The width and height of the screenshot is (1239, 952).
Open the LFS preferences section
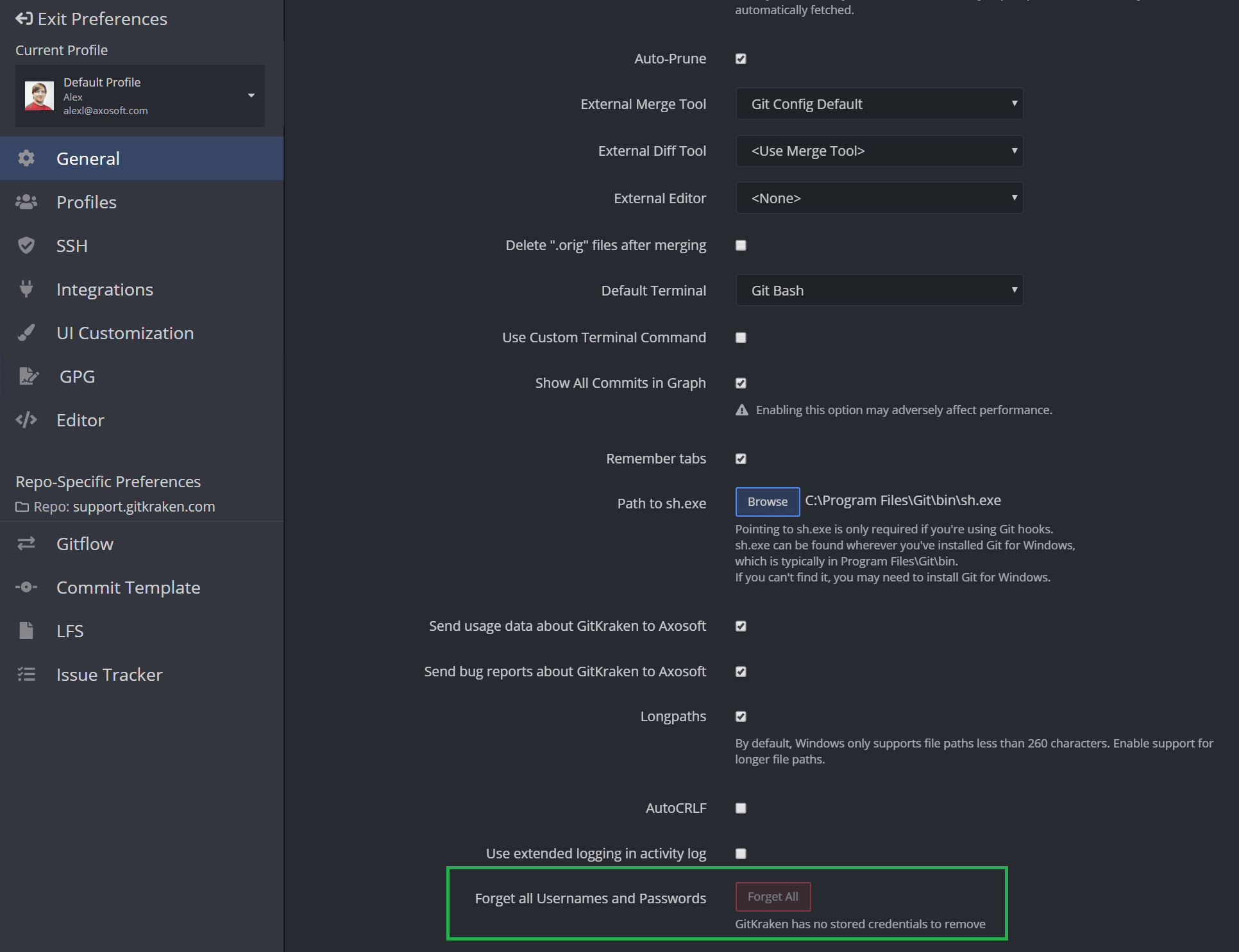tap(69, 631)
